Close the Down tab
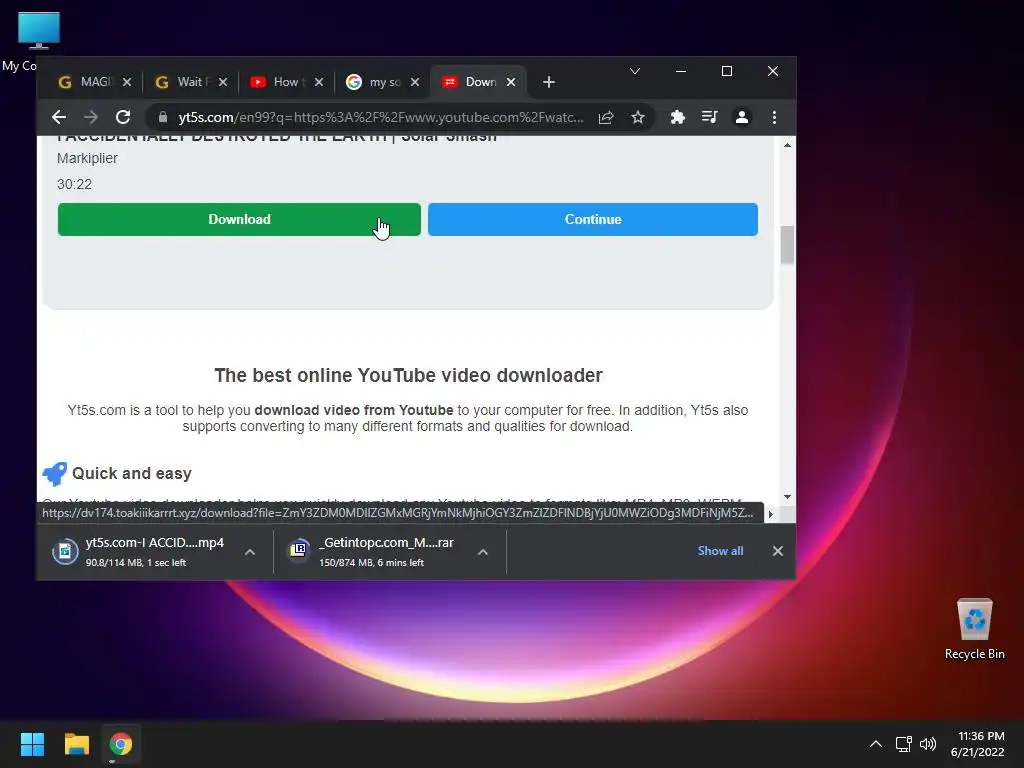This screenshot has width=1024, height=768. tap(511, 82)
